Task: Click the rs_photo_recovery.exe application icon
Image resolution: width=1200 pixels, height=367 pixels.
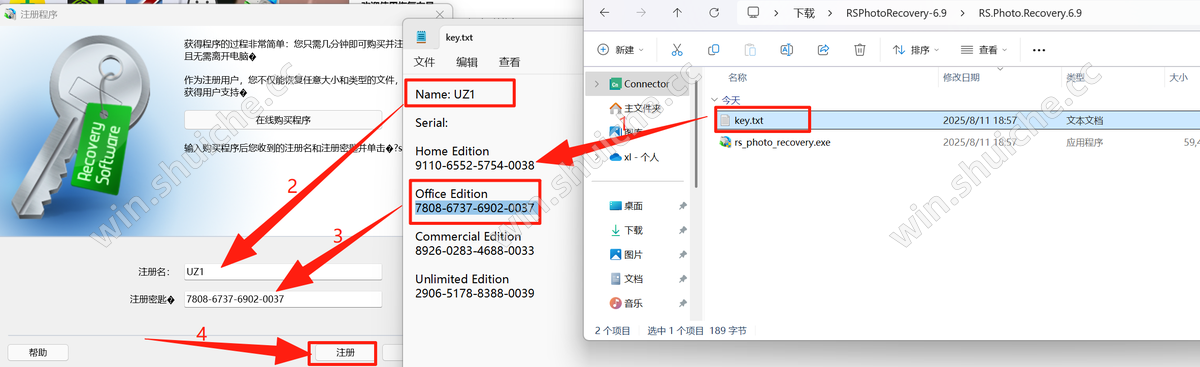Action: click(x=725, y=142)
